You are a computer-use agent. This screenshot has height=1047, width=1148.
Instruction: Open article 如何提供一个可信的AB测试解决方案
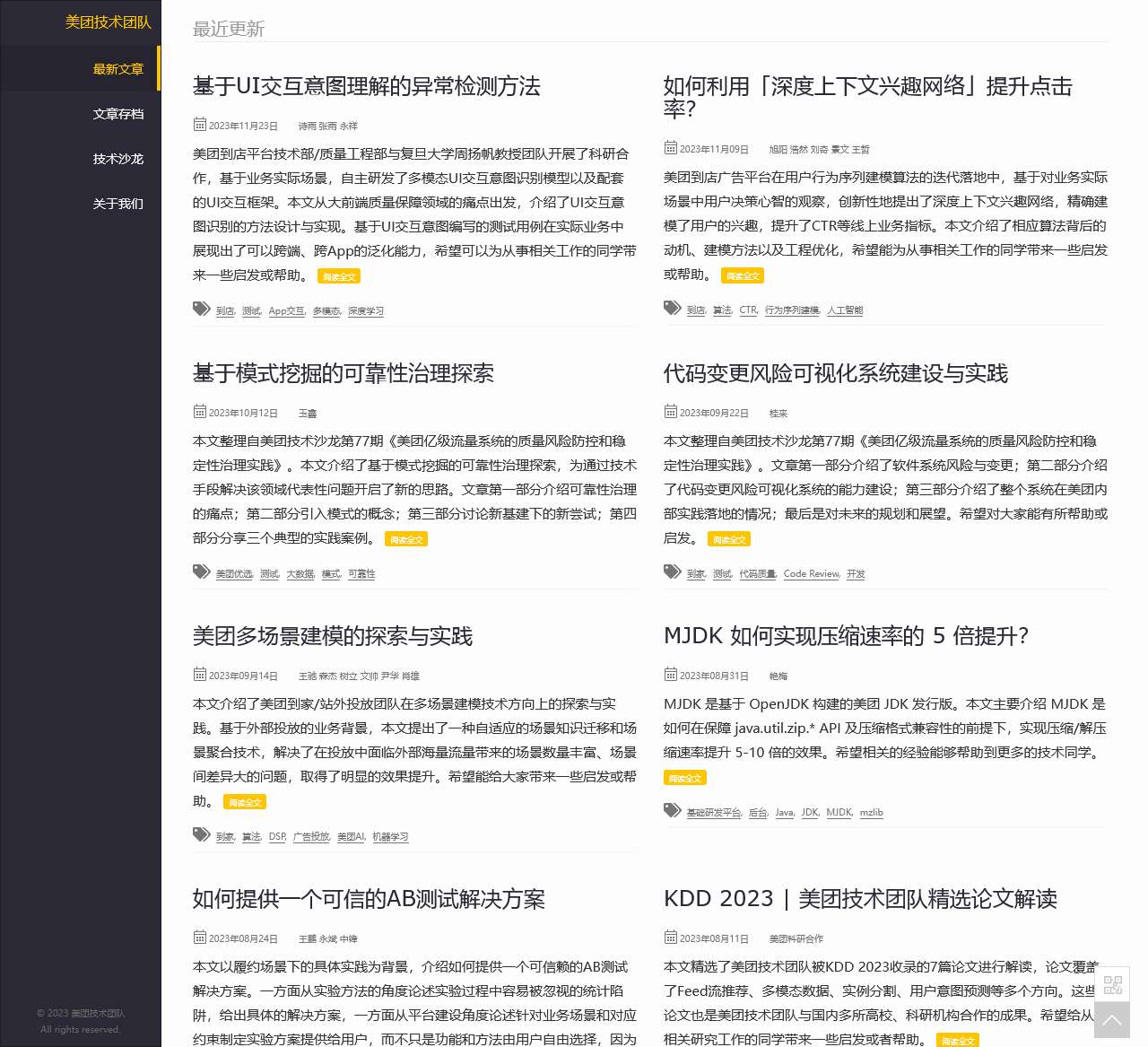[369, 899]
